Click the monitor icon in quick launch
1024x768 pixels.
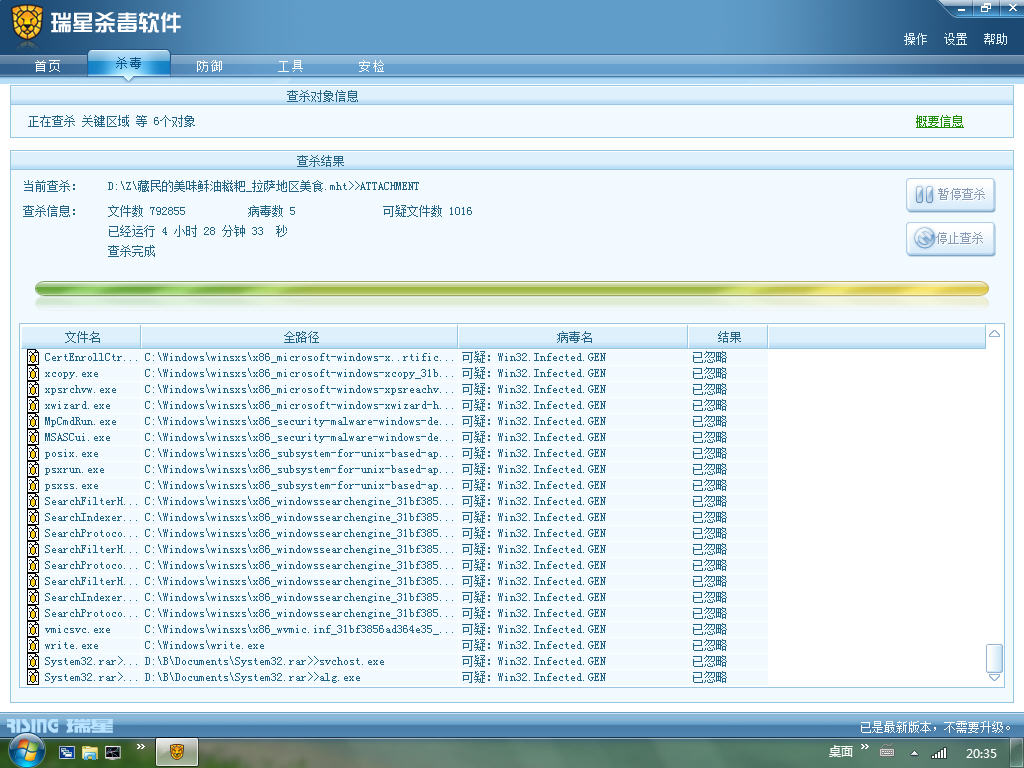[x=113, y=752]
